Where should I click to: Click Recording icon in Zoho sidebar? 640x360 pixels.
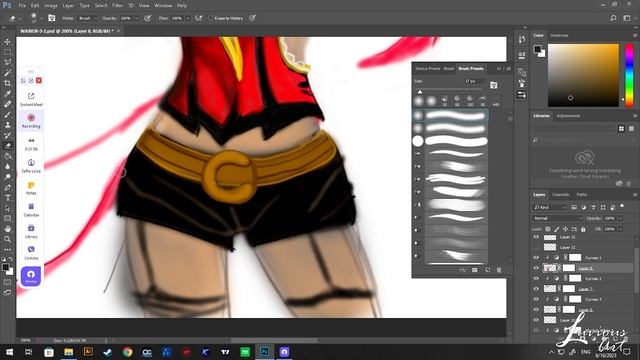click(31, 120)
